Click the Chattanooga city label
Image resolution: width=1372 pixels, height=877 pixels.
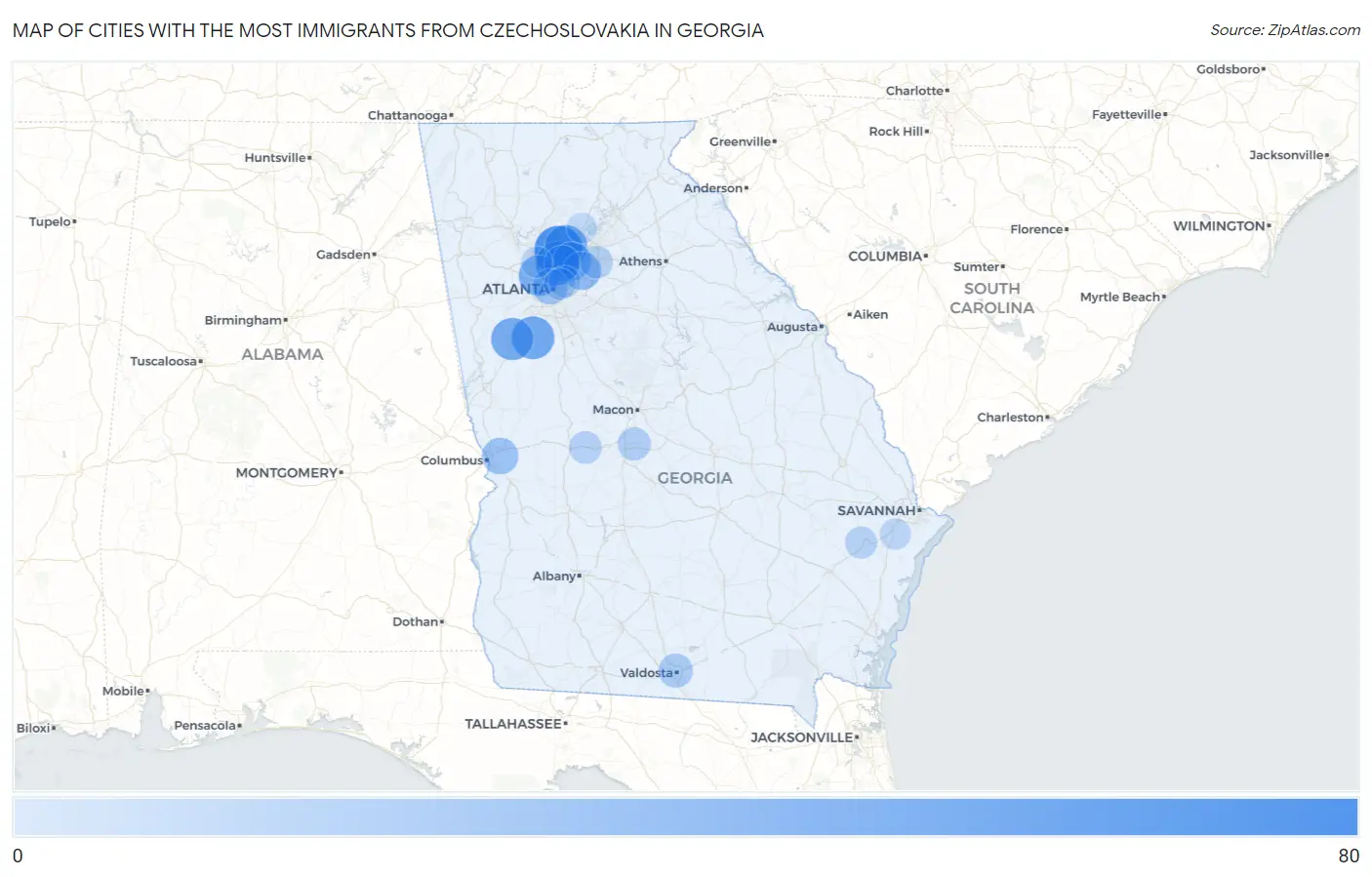[408, 115]
